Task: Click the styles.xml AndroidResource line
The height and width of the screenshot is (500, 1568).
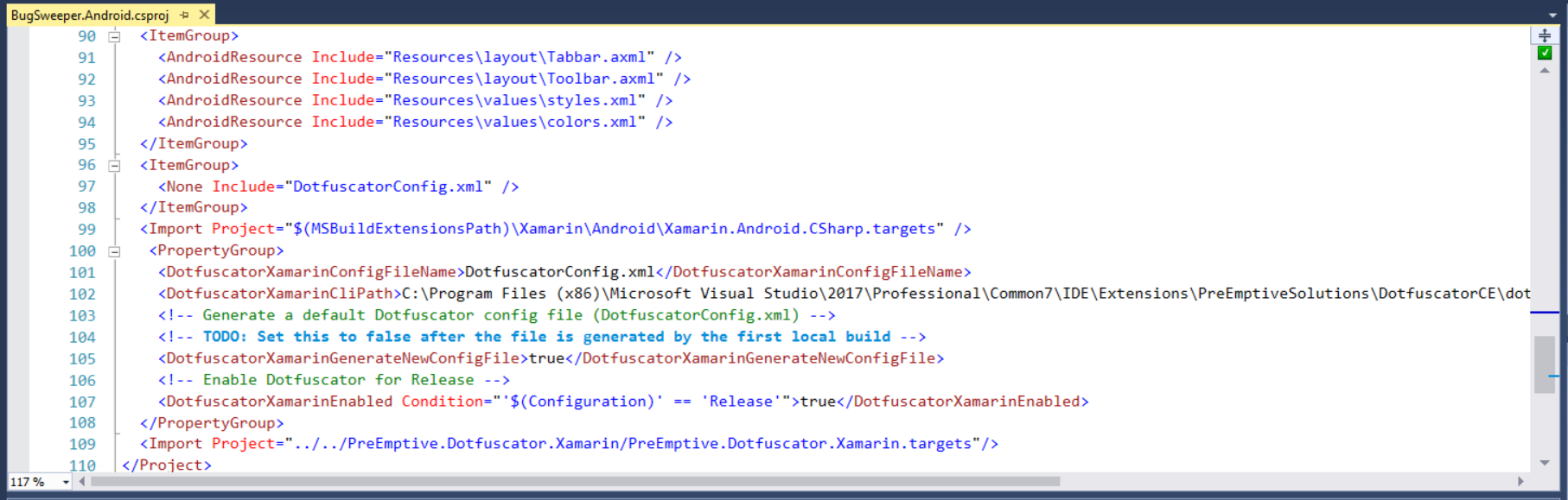Action: tap(416, 100)
